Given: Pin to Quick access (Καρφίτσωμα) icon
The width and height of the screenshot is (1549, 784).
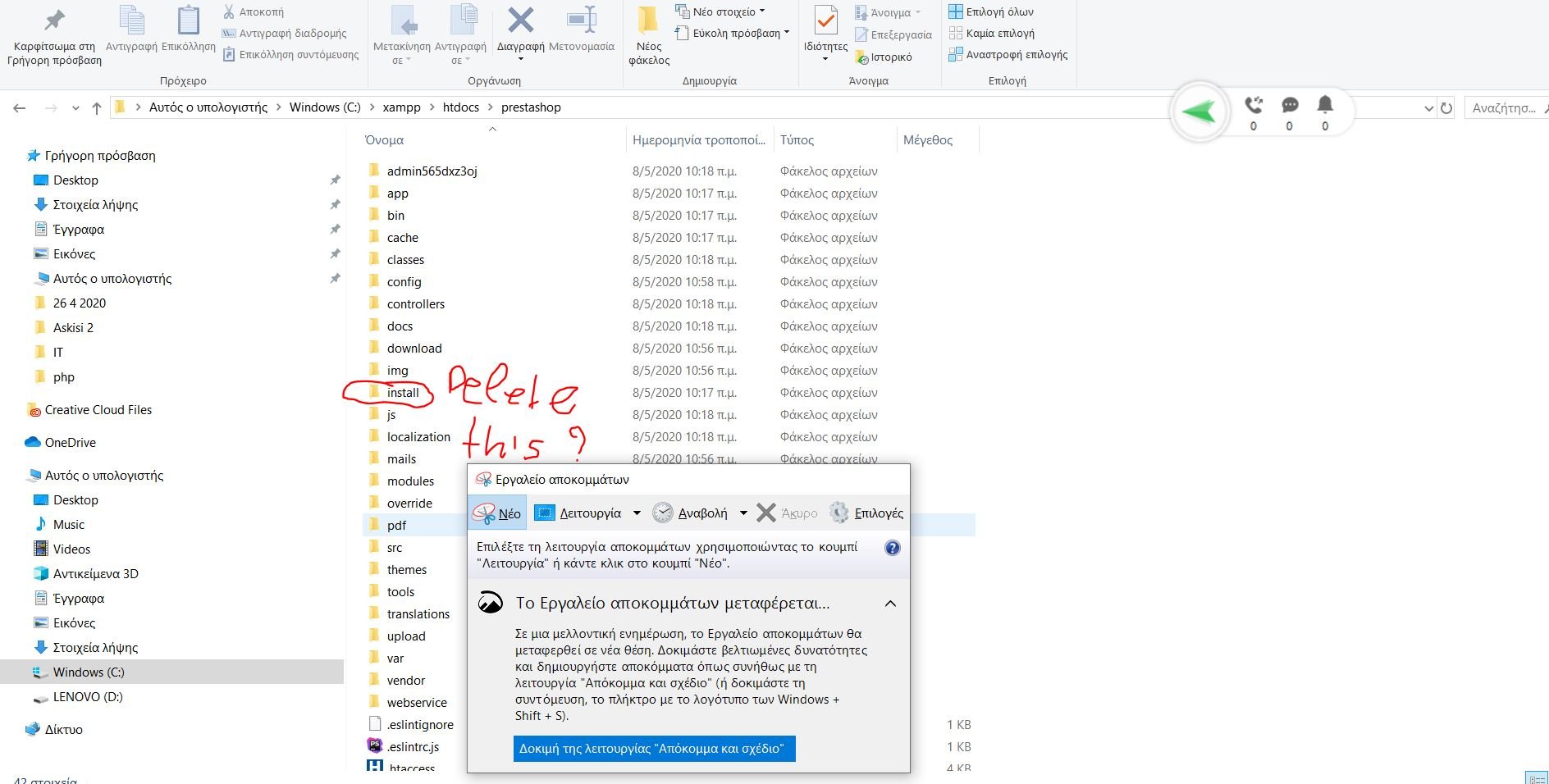Looking at the screenshot, I should coord(54,21).
